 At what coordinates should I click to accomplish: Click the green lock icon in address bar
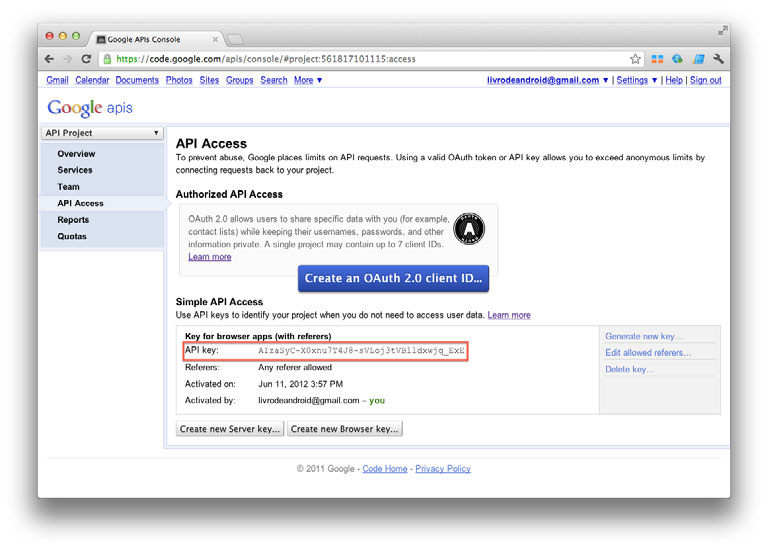pos(107,59)
